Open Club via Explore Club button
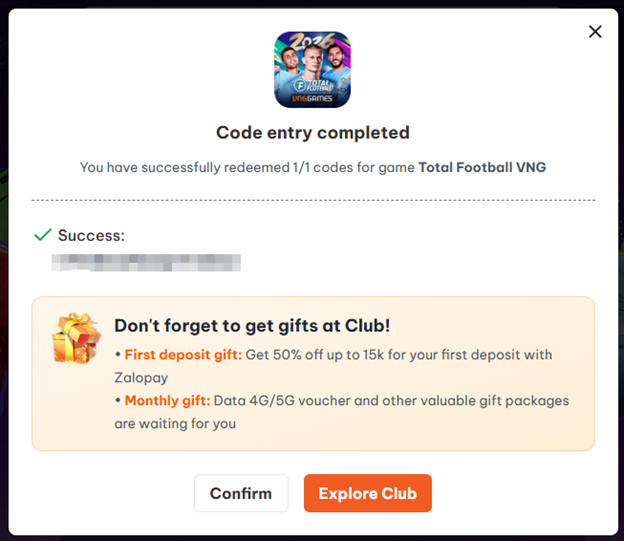This screenshot has width=624, height=541. click(x=367, y=493)
